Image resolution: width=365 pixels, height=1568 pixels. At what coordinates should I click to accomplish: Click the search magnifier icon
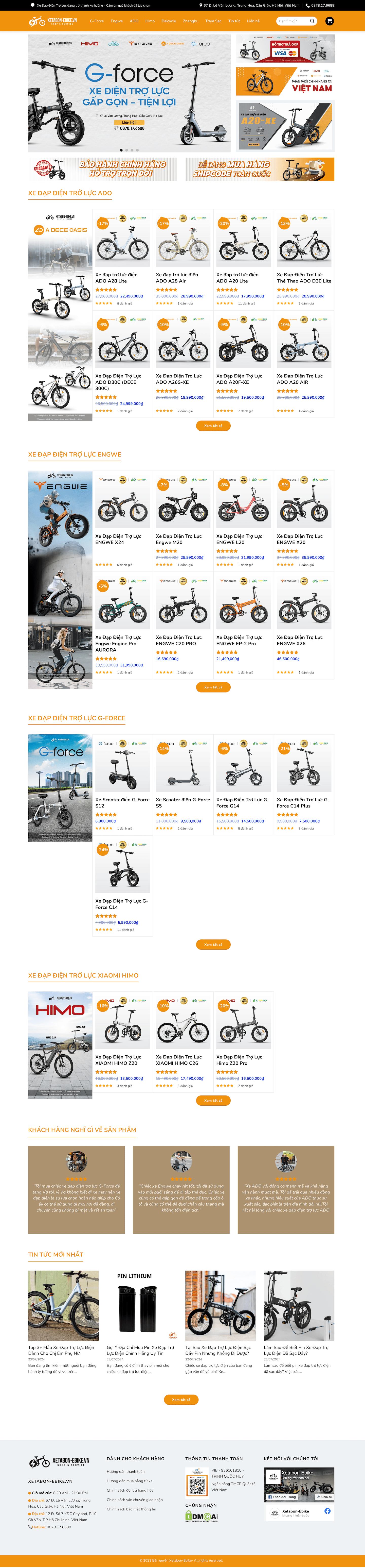pos(312,21)
